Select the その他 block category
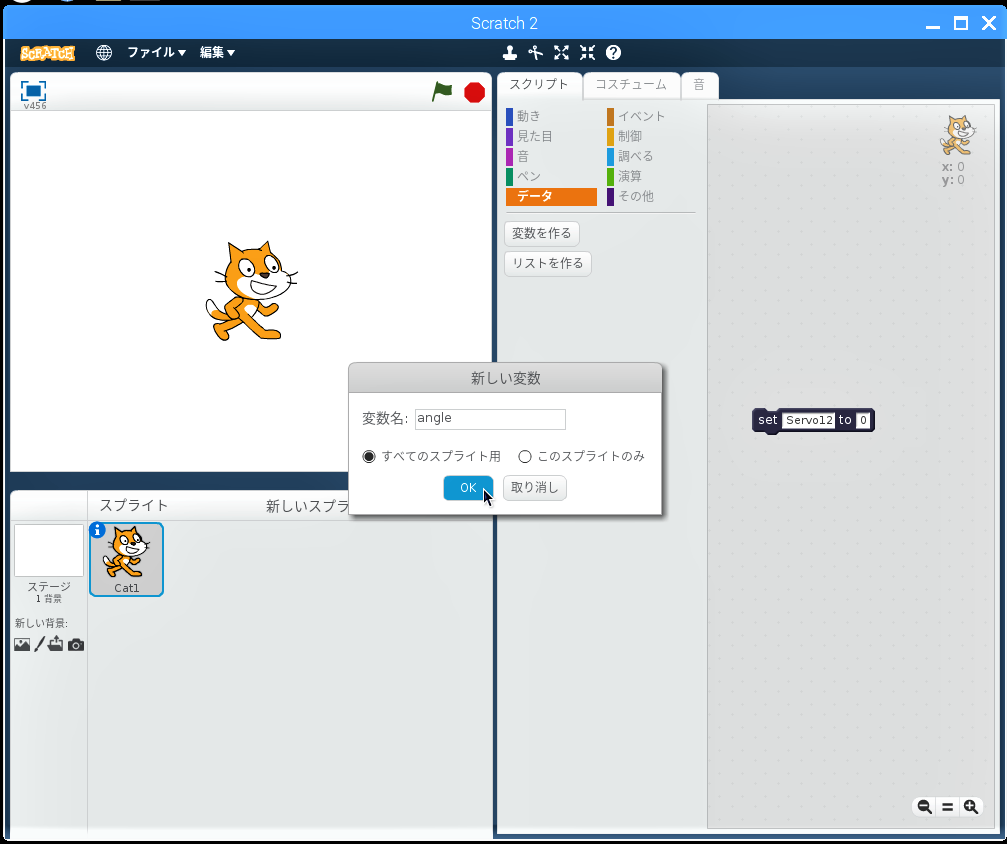Viewport: 1007px width, 844px height. pyautogui.click(x=651, y=197)
